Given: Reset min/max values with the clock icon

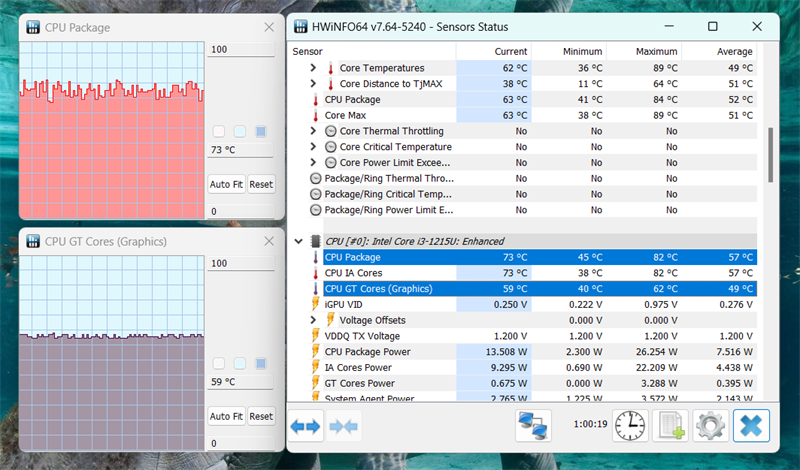Looking at the screenshot, I should pyautogui.click(x=630, y=426).
